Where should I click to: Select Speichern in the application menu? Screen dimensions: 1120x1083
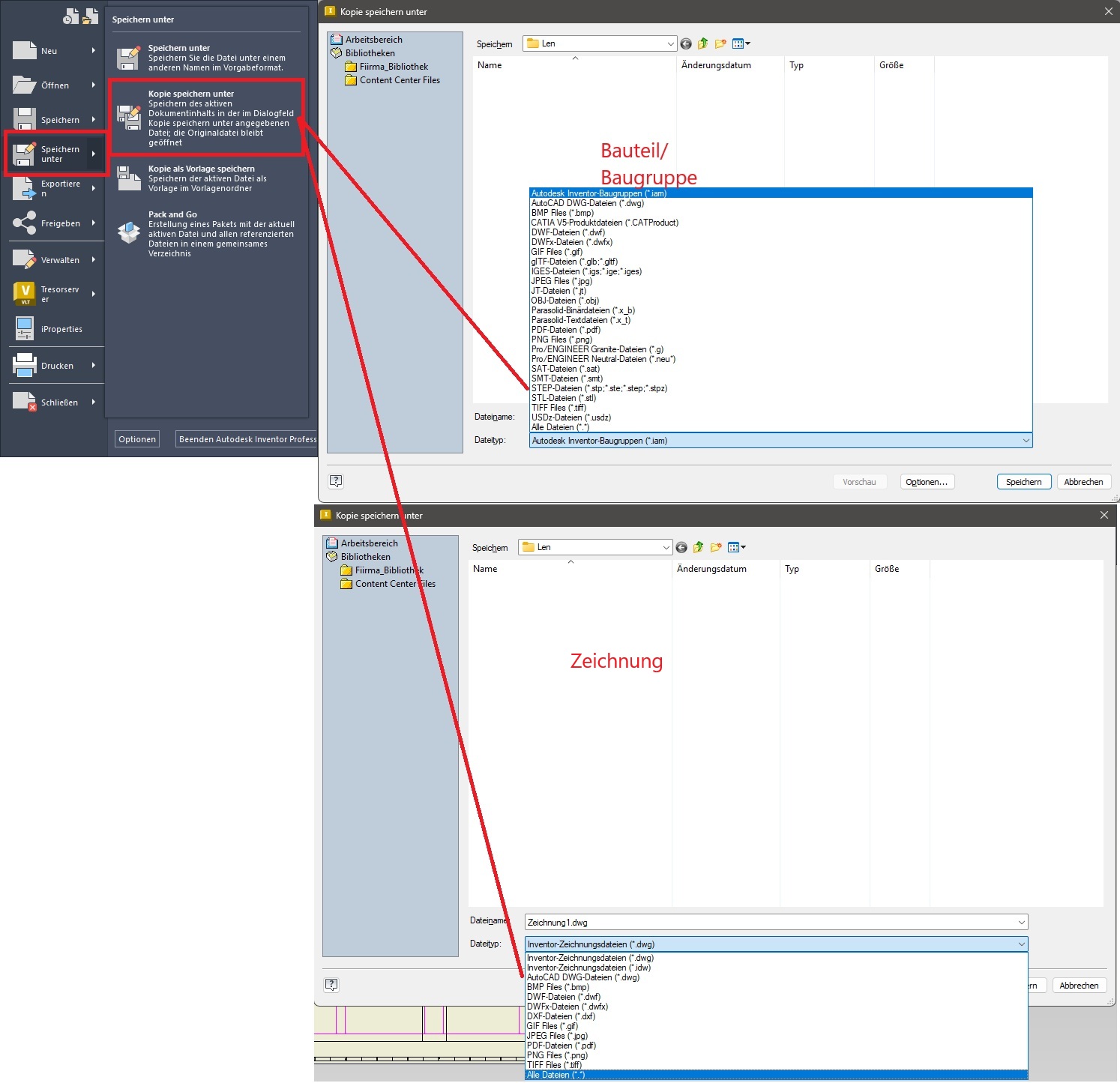point(54,120)
